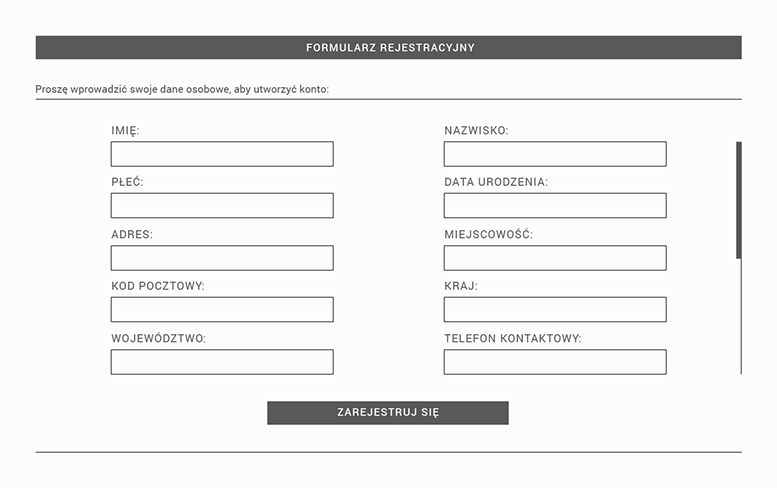
Task: Click the IMIĘ input field
Action: 222,154
